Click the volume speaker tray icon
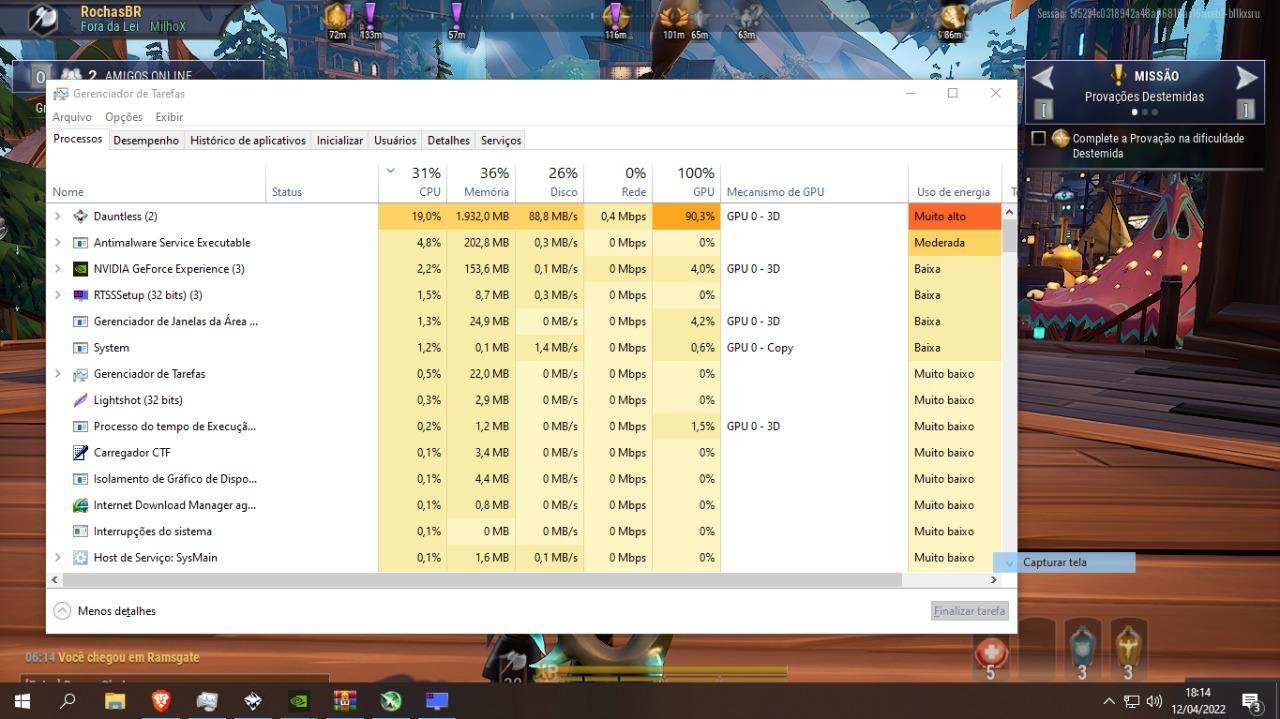Image resolution: width=1280 pixels, height=719 pixels. (1155, 701)
